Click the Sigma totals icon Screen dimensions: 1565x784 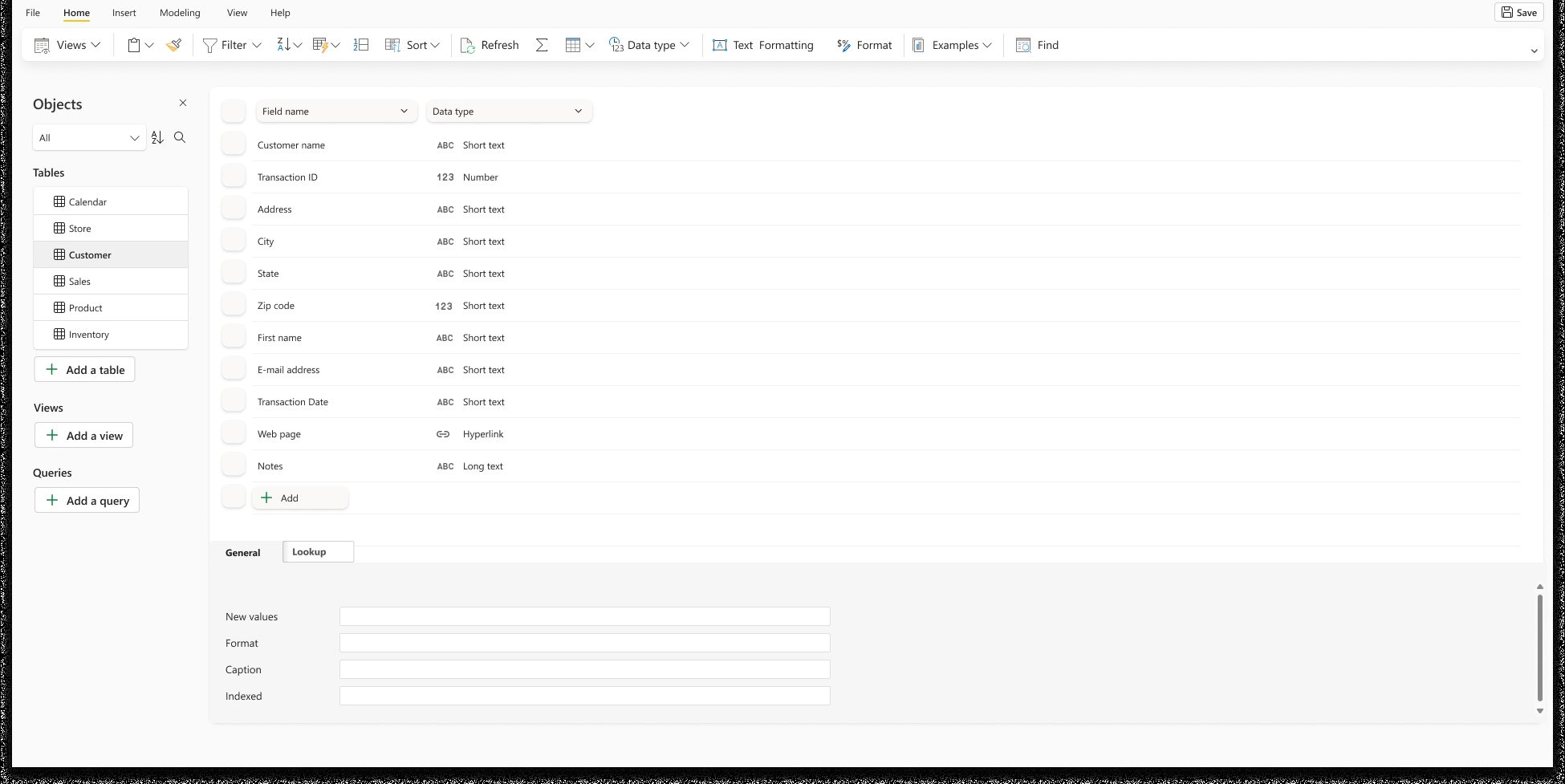[542, 45]
